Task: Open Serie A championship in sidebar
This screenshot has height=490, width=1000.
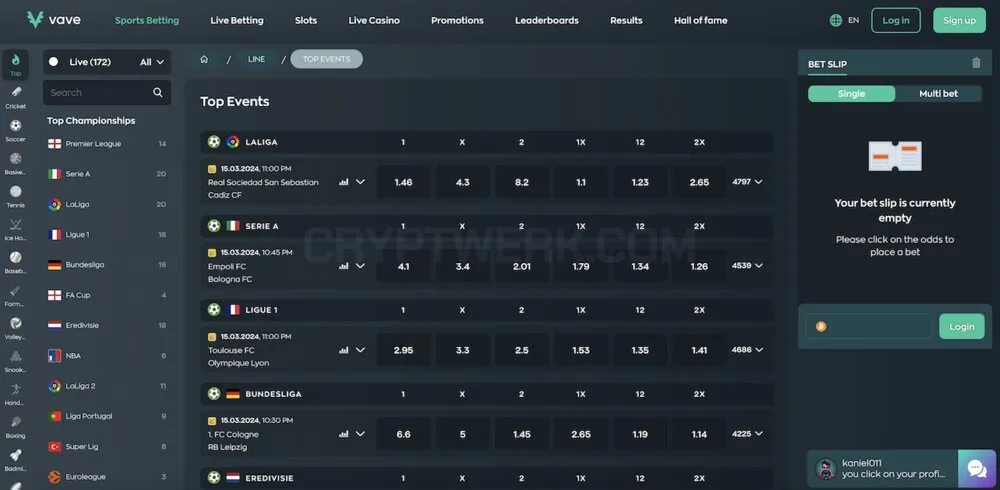Action: (107, 174)
